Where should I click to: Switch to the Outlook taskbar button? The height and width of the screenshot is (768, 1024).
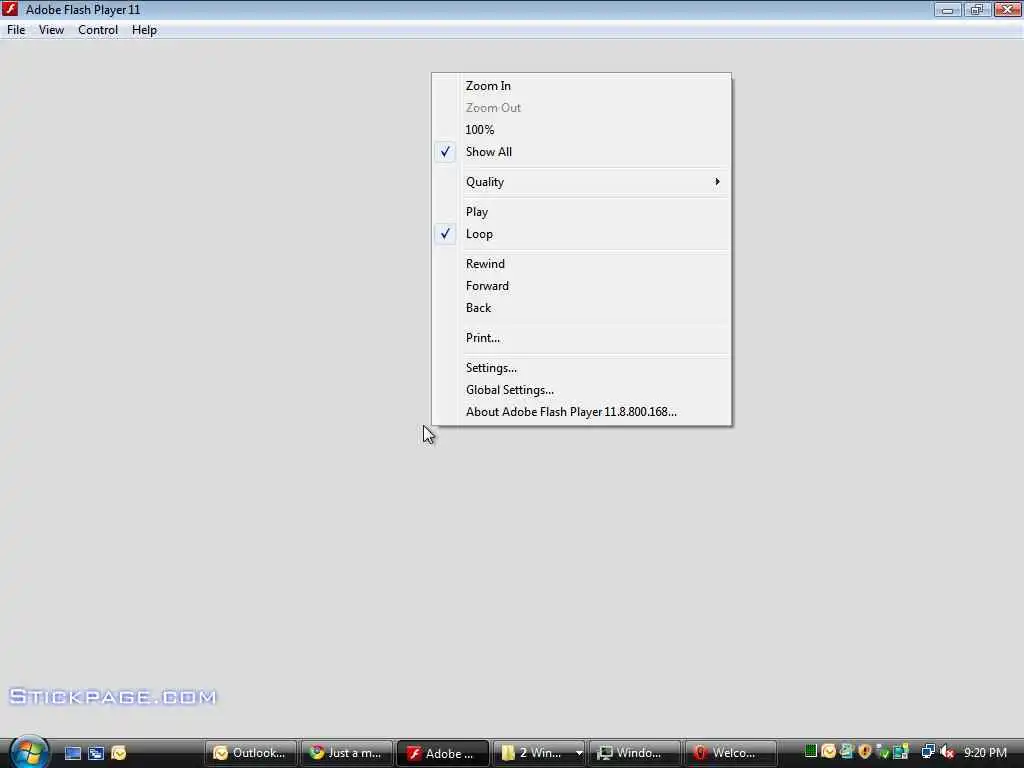[251, 753]
